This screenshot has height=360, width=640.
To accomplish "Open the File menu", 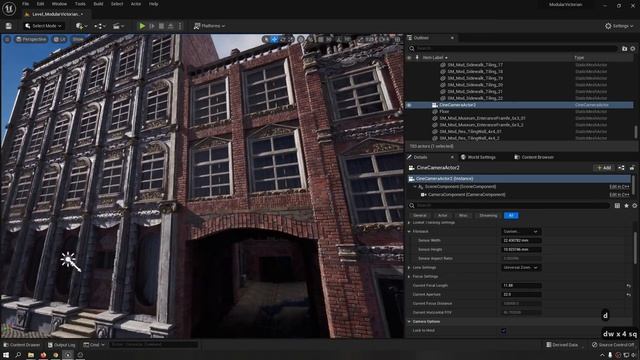I will (x=25, y=4).
